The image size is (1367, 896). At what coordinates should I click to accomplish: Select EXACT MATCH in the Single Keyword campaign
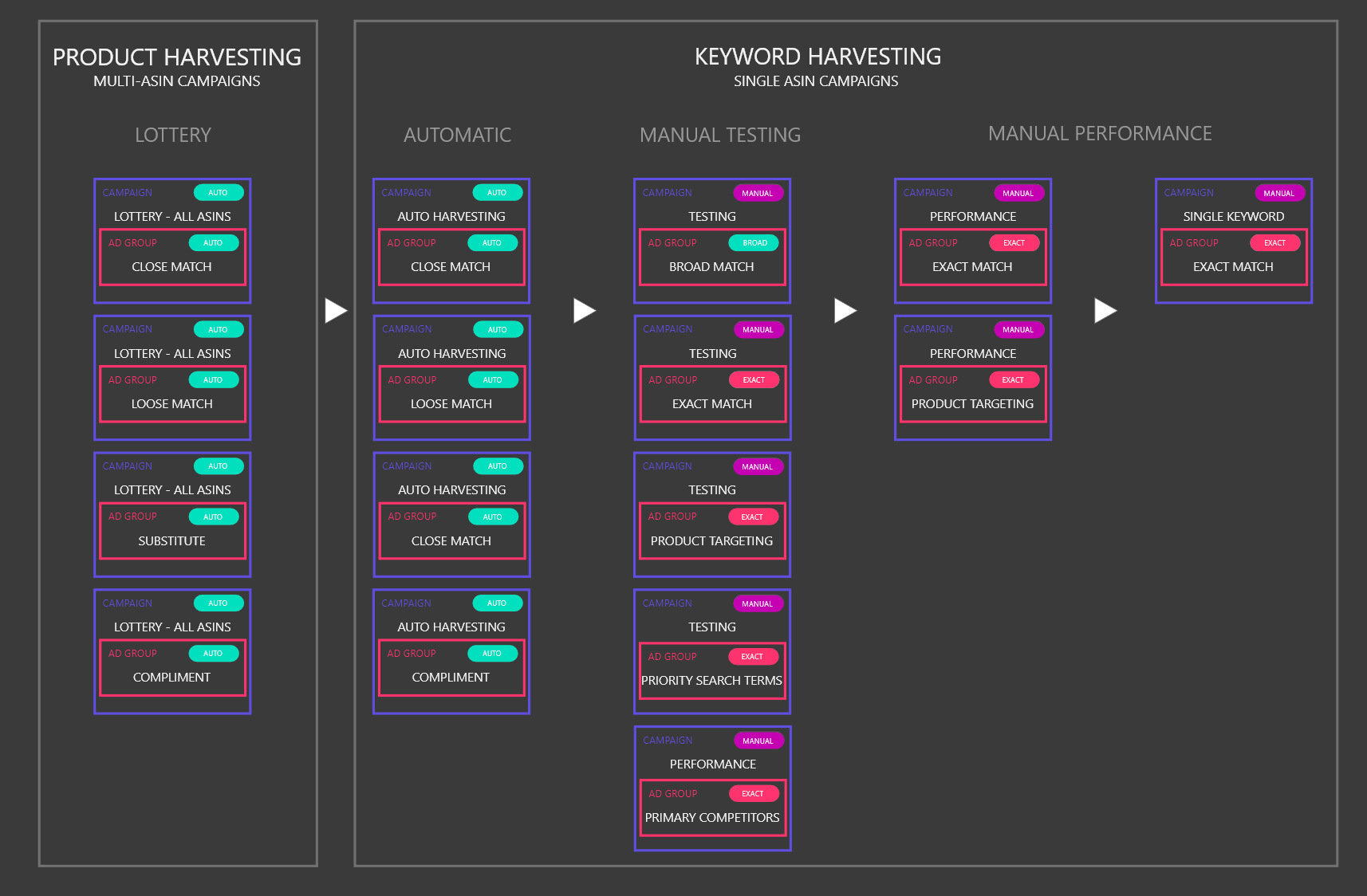point(1233,266)
